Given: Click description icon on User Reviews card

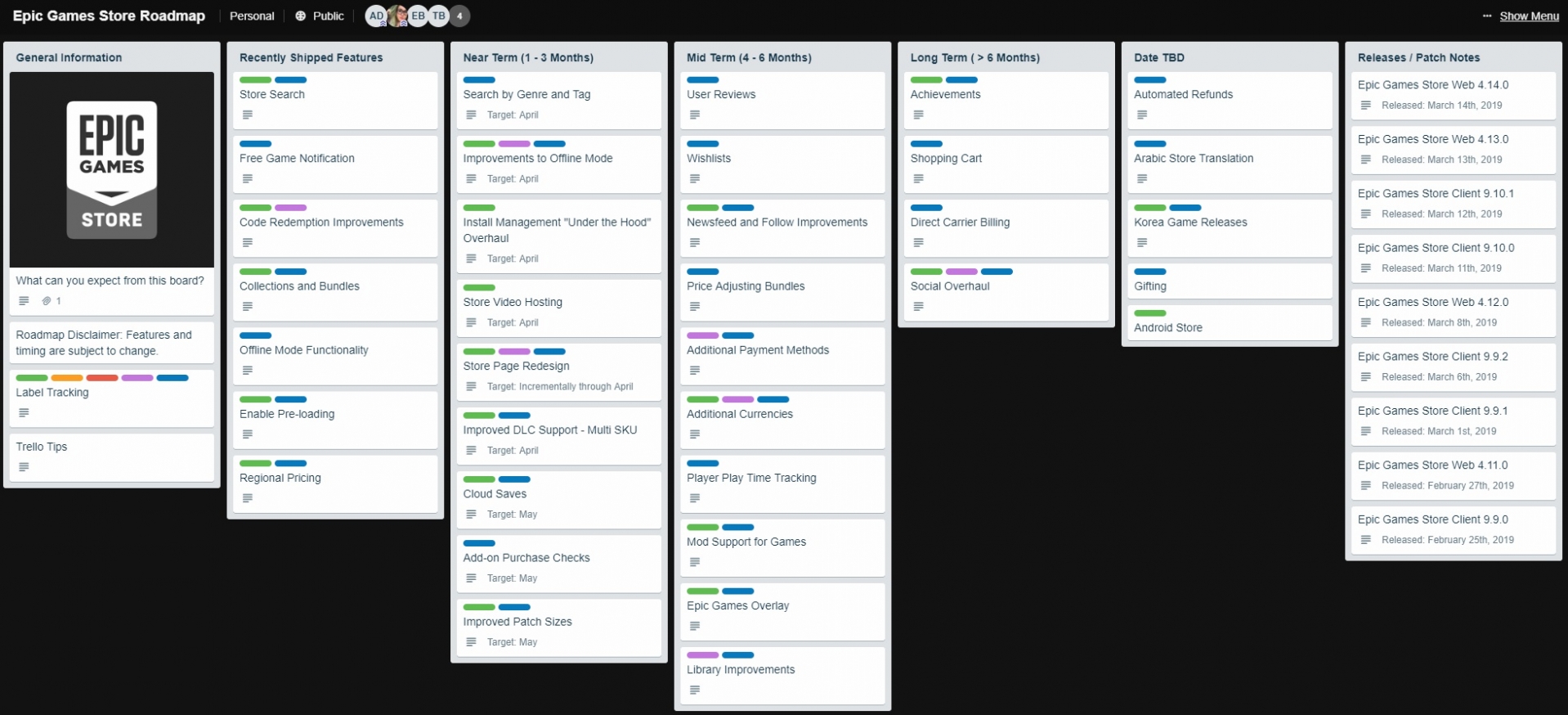Looking at the screenshot, I should [695, 115].
